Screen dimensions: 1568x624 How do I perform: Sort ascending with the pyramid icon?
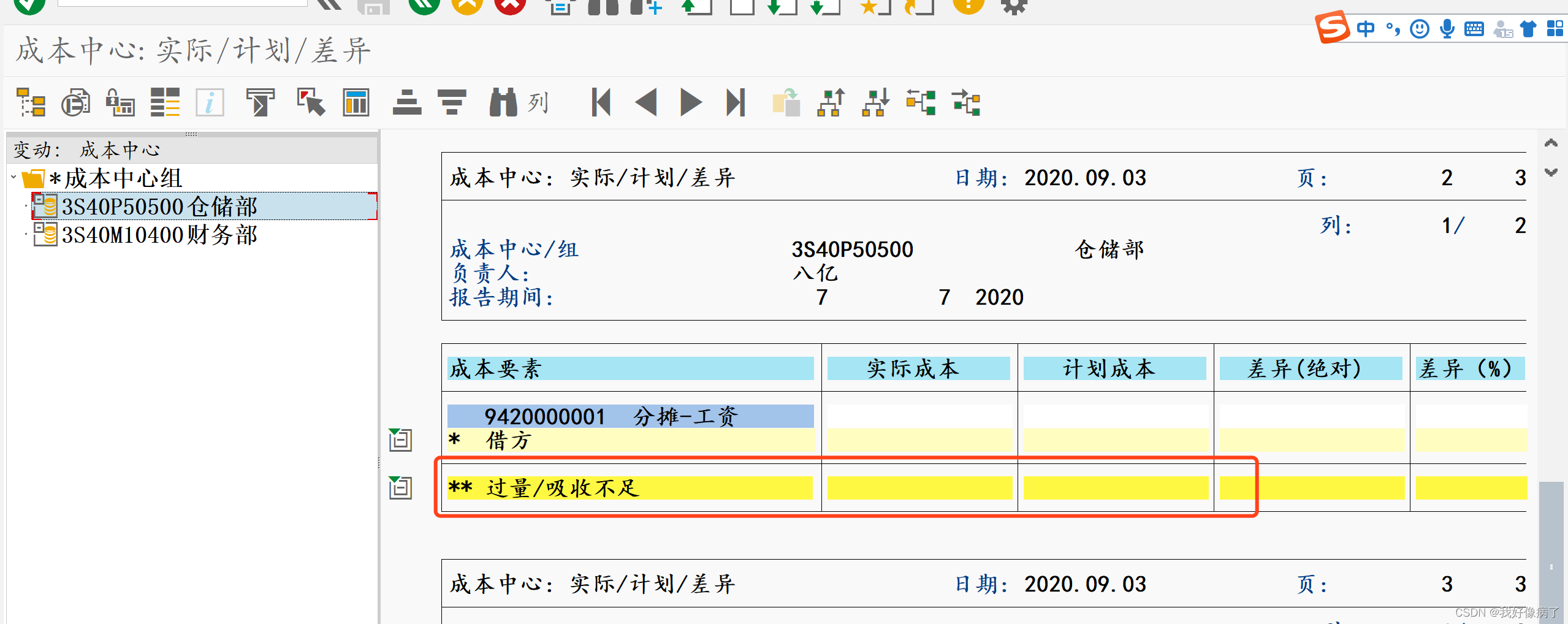(407, 102)
